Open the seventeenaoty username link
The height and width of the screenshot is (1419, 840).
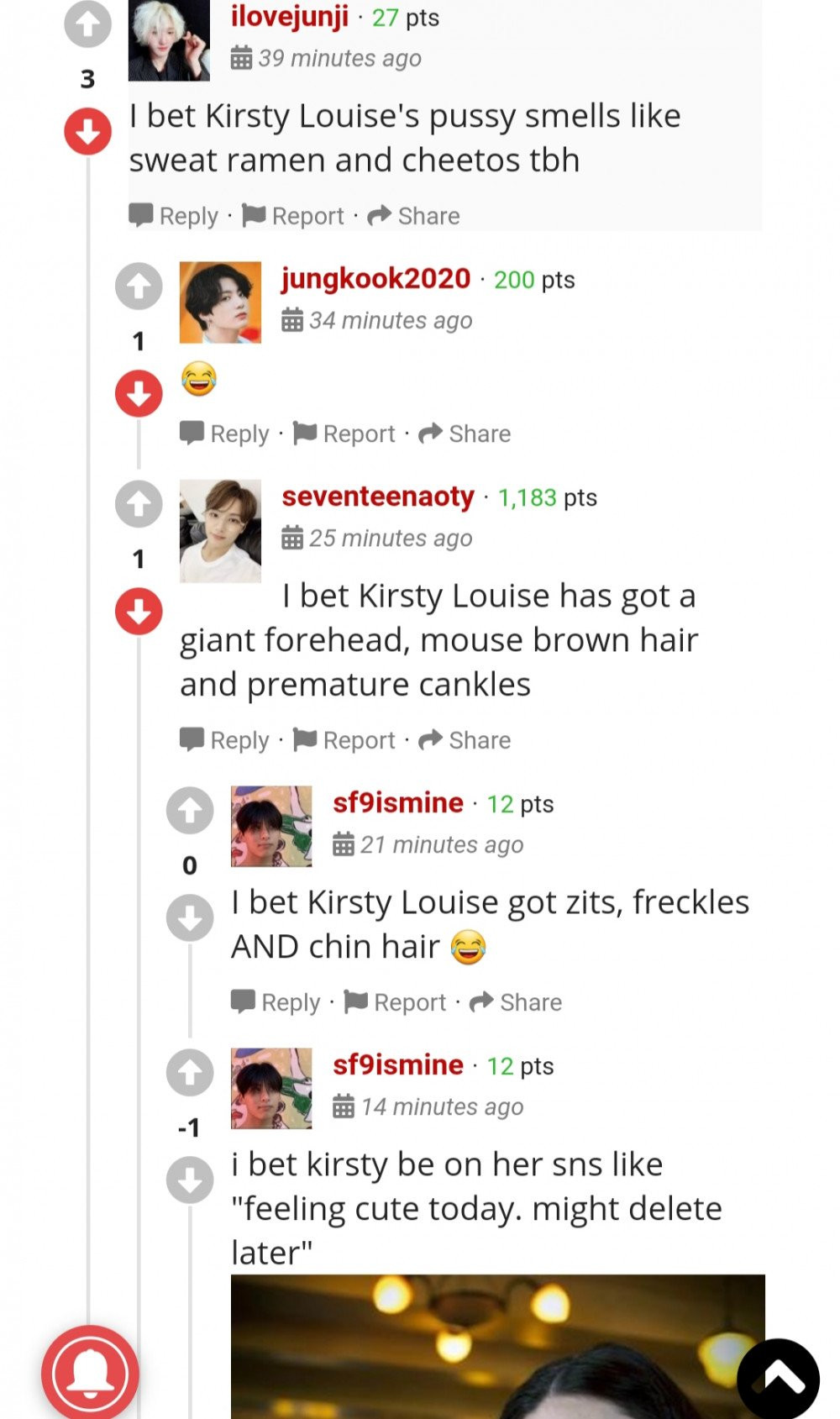point(378,497)
